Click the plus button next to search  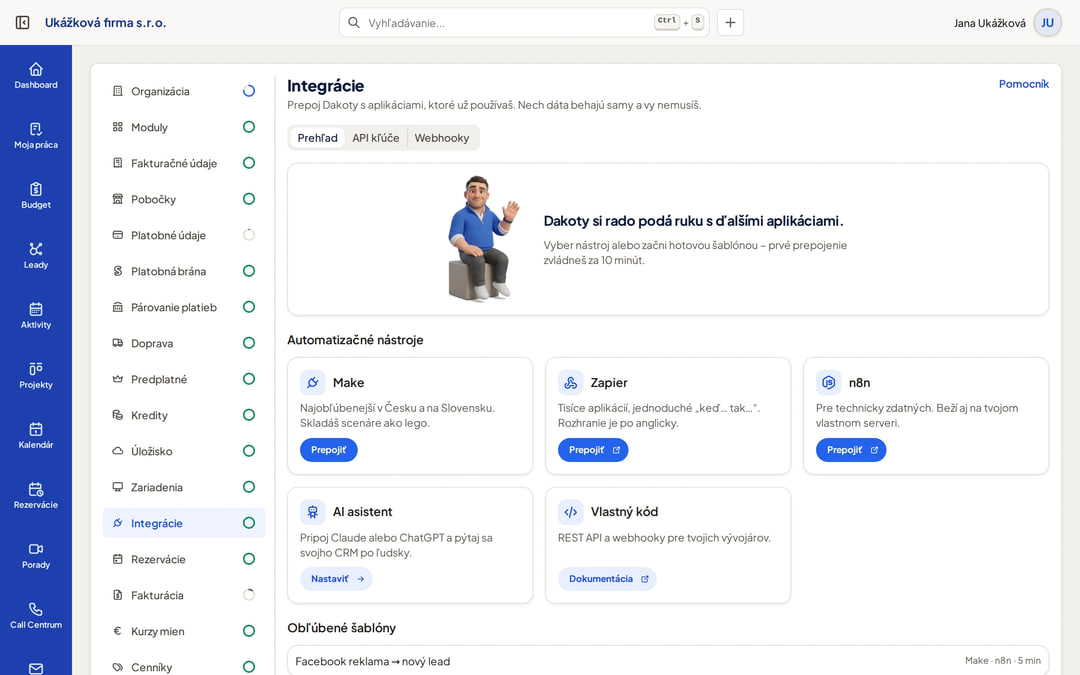point(730,23)
